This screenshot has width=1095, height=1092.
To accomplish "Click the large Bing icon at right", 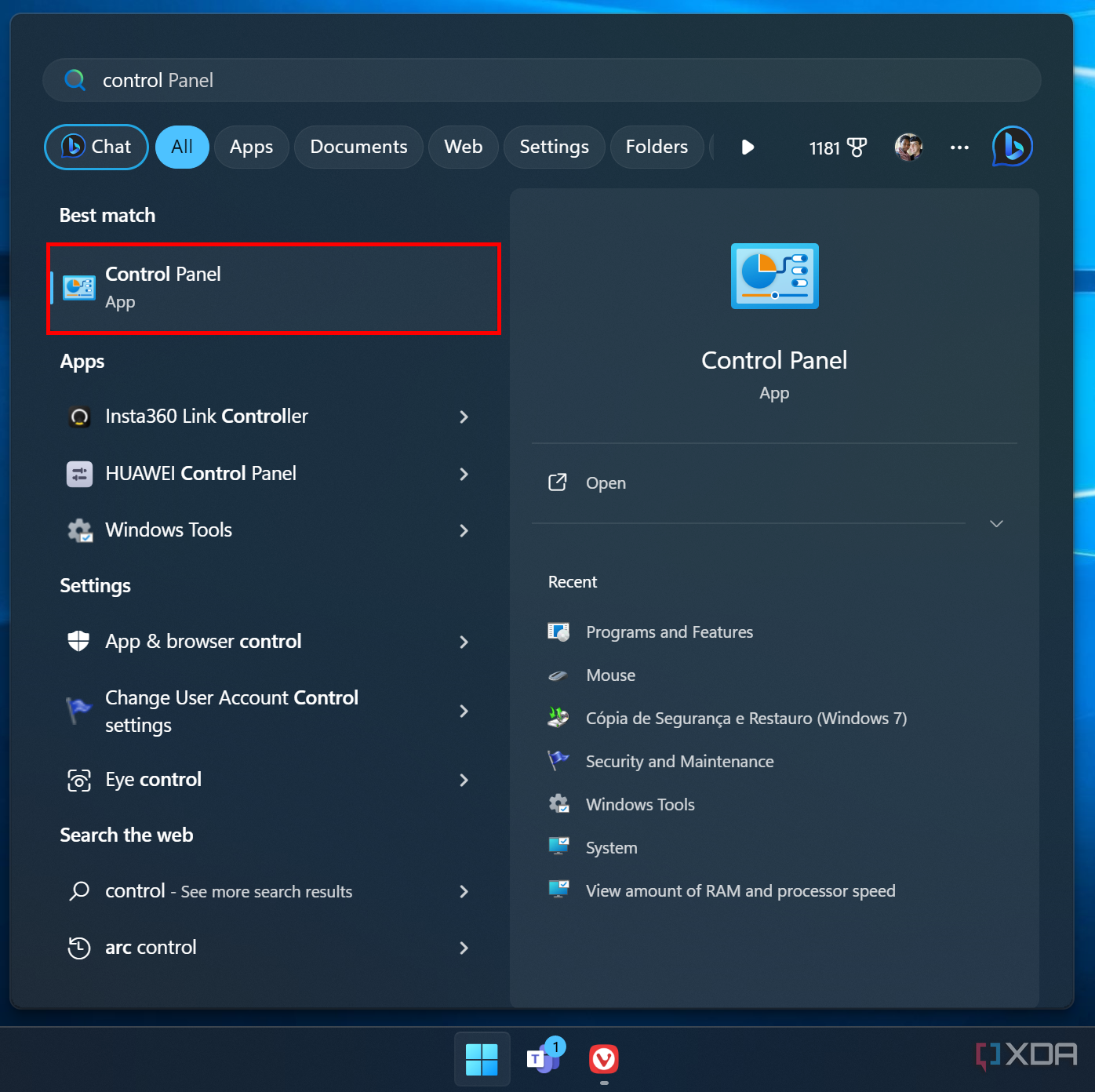I will (1013, 146).
